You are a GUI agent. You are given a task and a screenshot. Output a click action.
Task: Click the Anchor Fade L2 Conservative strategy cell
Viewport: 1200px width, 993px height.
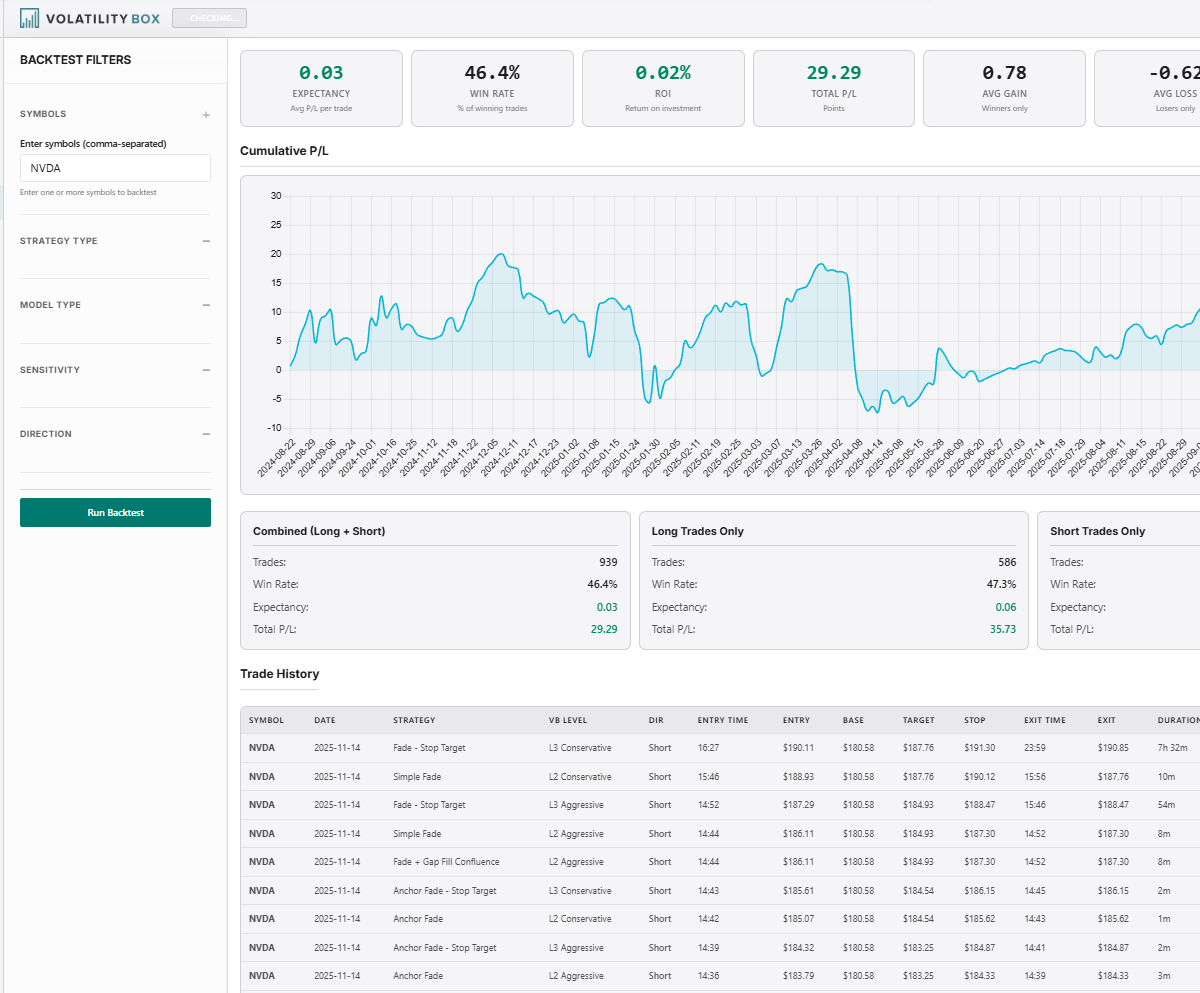(418, 919)
